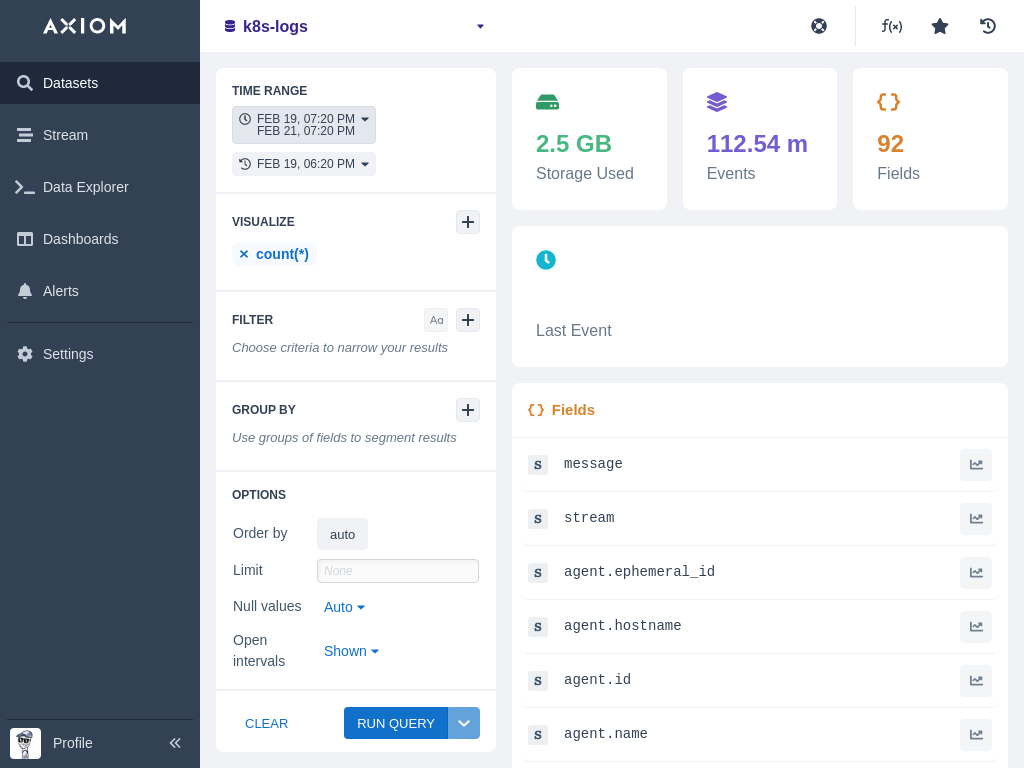This screenshot has width=1024, height=768.
Task: Click into the Limit input field
Action: point(398,571)
